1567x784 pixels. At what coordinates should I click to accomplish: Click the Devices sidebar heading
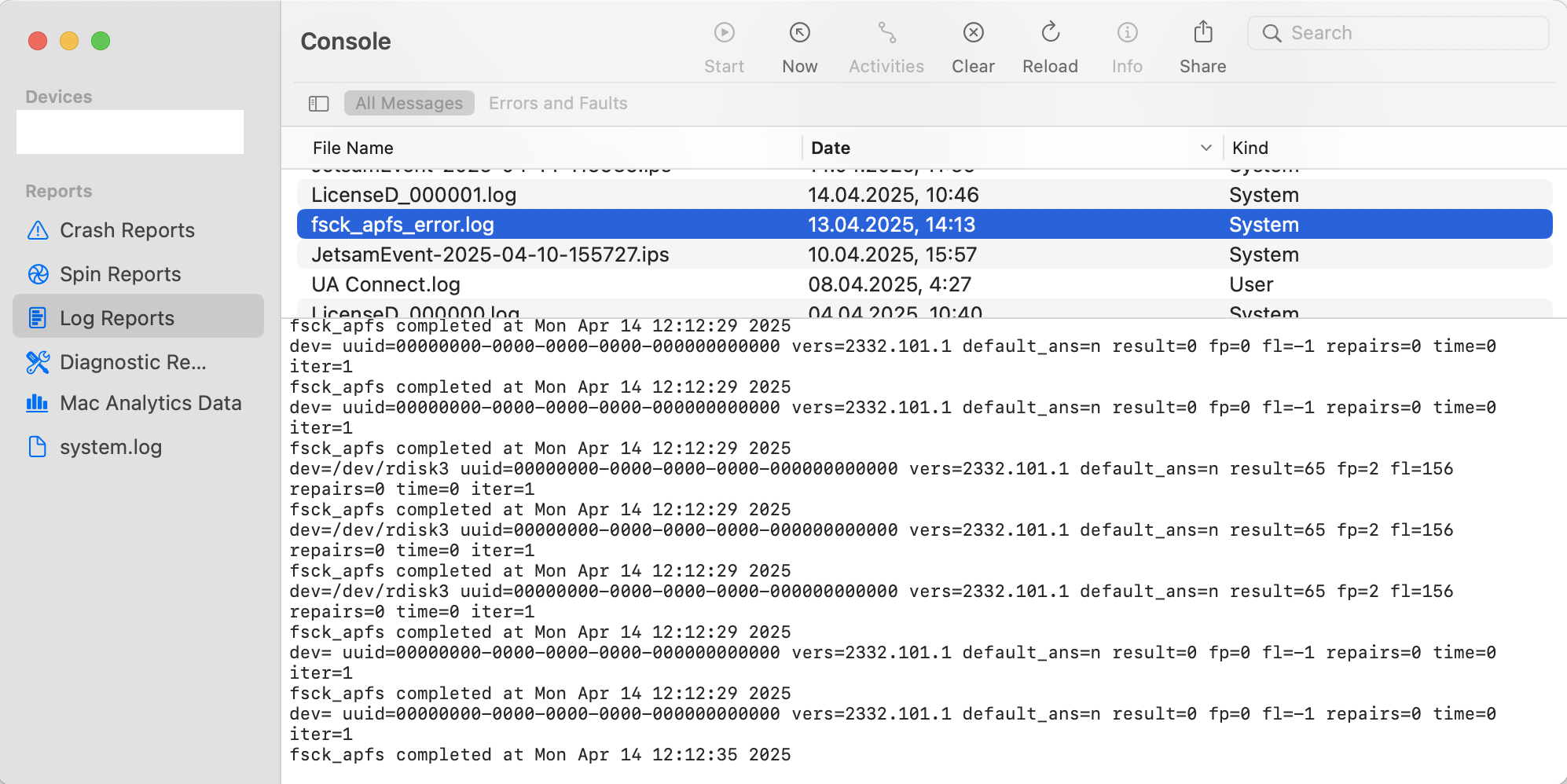[x=59, y=97]
